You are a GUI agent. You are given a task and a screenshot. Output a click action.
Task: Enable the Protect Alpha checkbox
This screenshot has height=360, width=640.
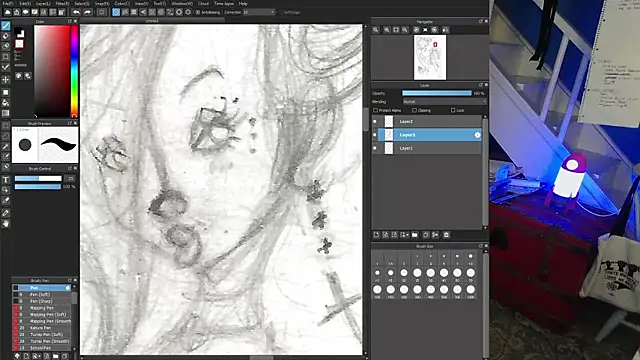tap(376, 110)
